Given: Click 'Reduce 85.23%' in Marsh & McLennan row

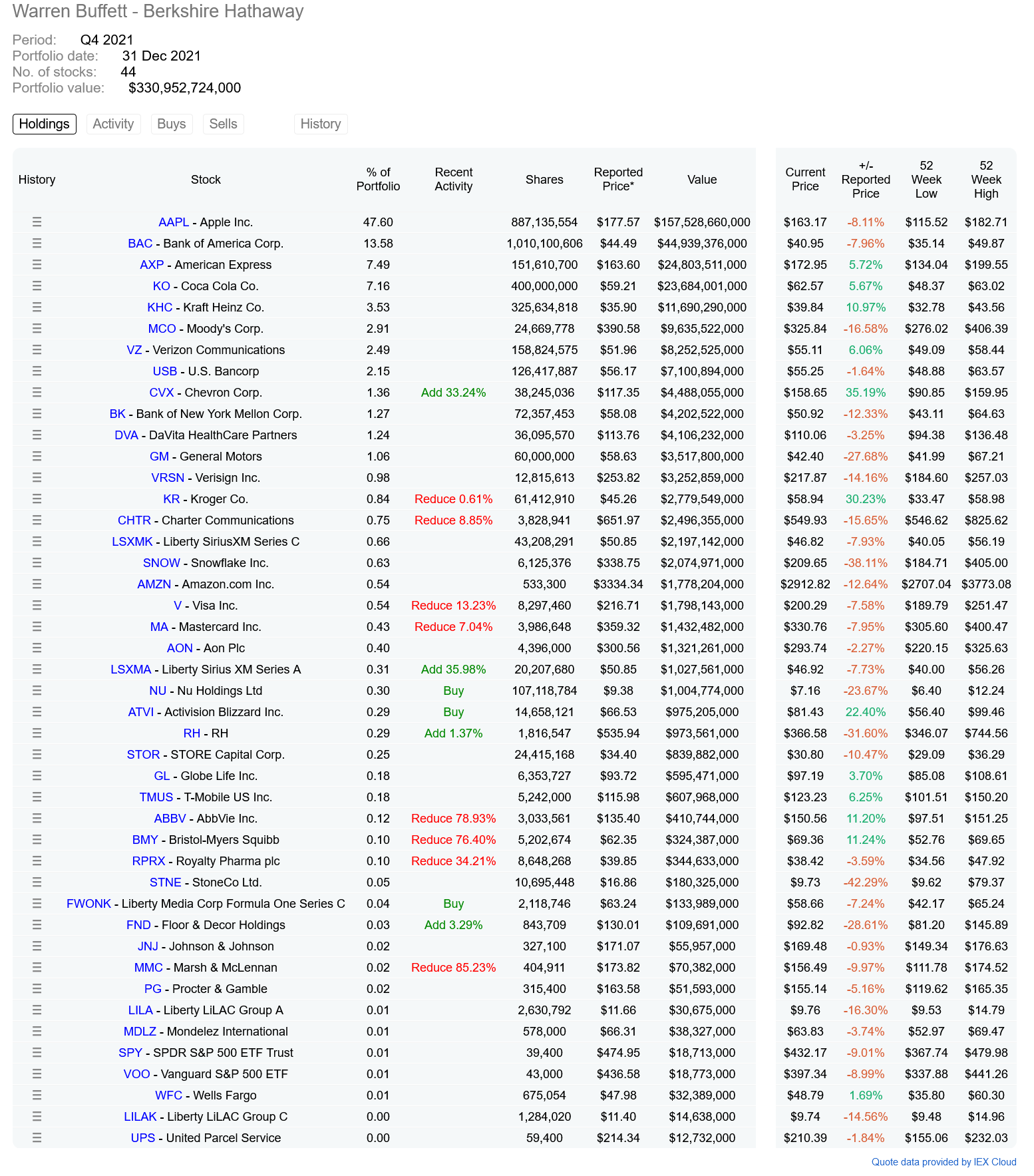Looking at the screenshot, I should [x=454, y=968].
